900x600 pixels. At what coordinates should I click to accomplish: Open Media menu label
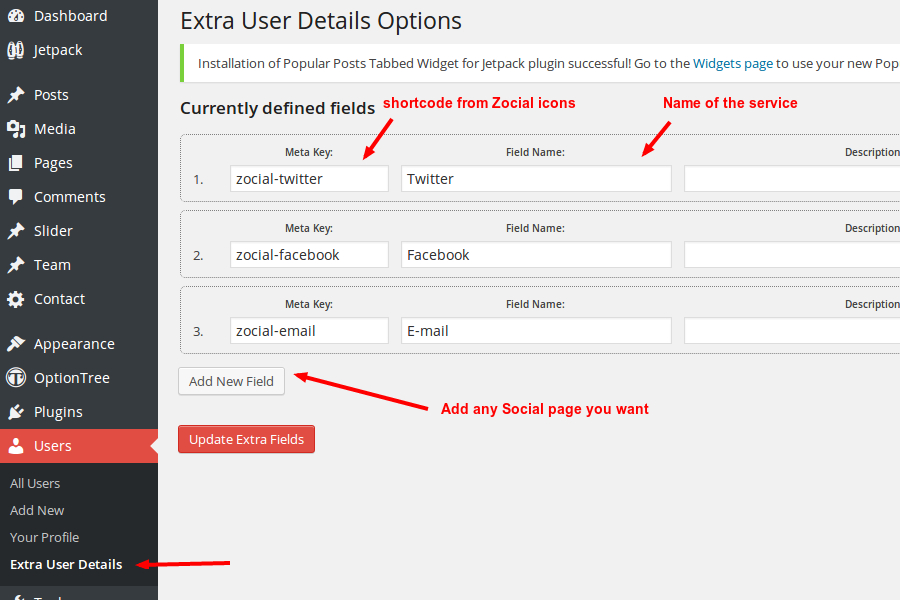[x=55, y=129]
